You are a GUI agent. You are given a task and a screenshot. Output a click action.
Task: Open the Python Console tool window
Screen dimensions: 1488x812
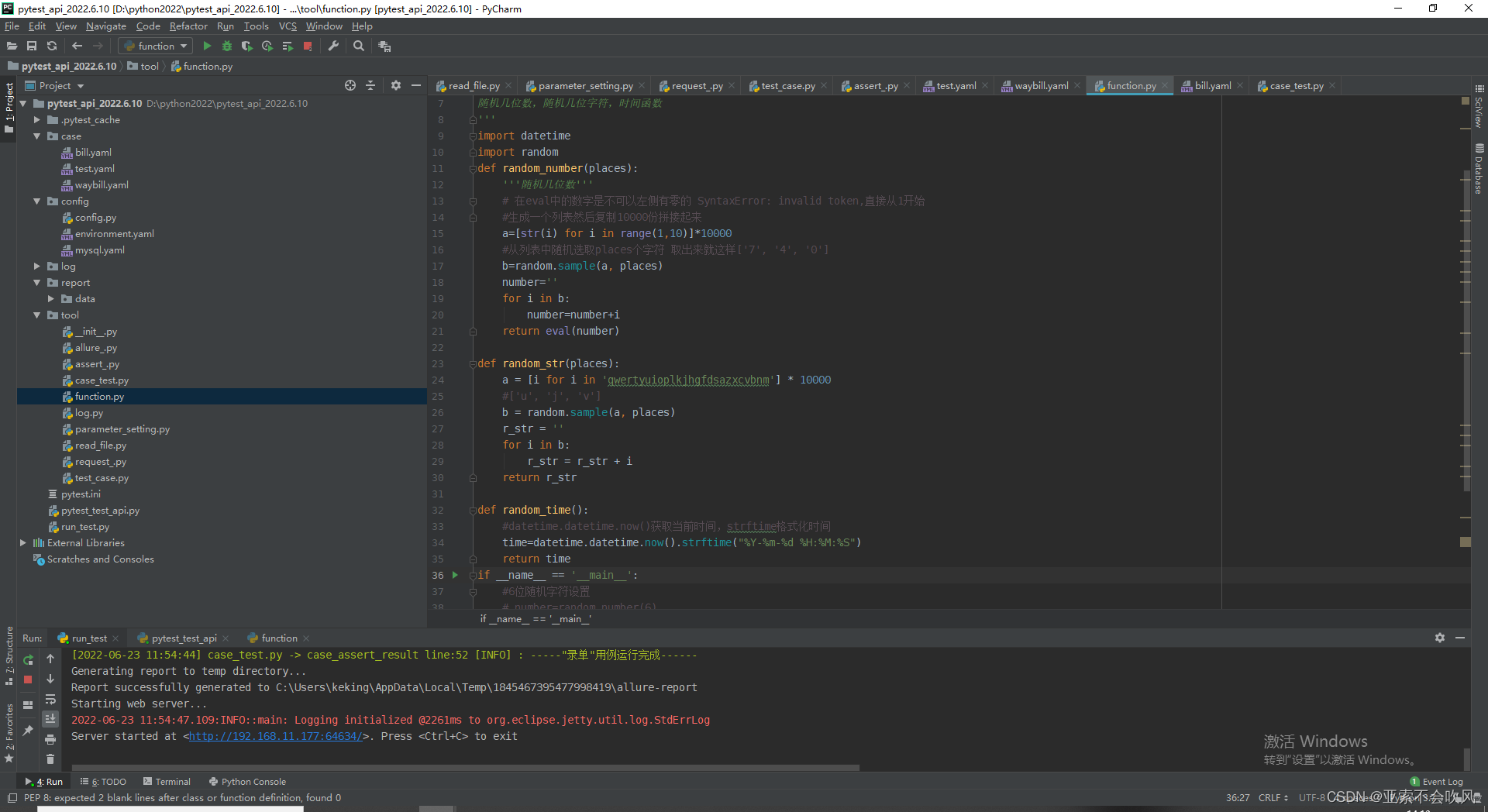pyautogui.click(x=247, y=782)
